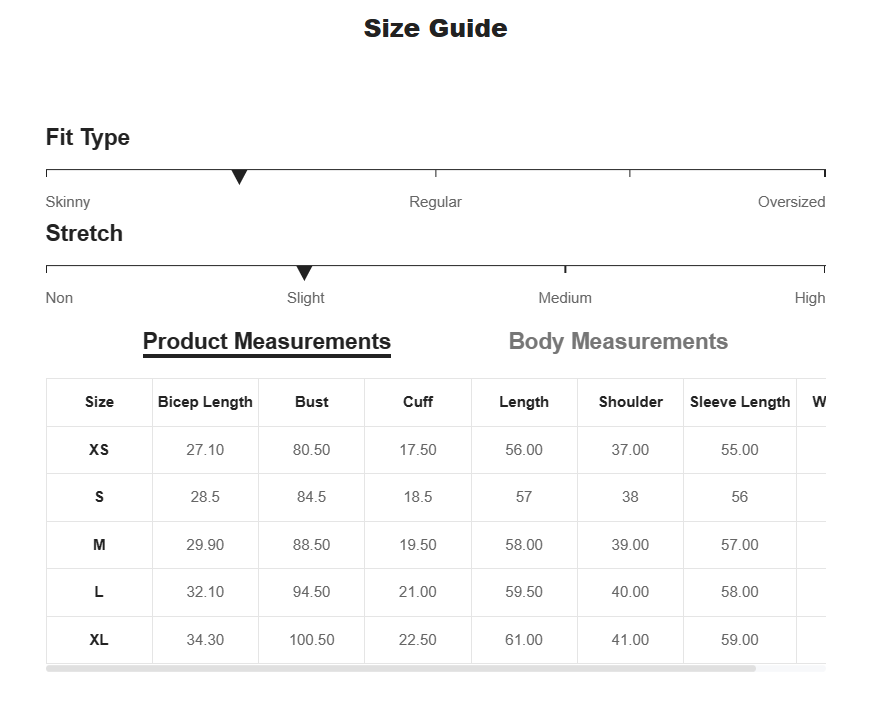Select the XS size row label
The image size is (871, 711).
tap(99, 449)
